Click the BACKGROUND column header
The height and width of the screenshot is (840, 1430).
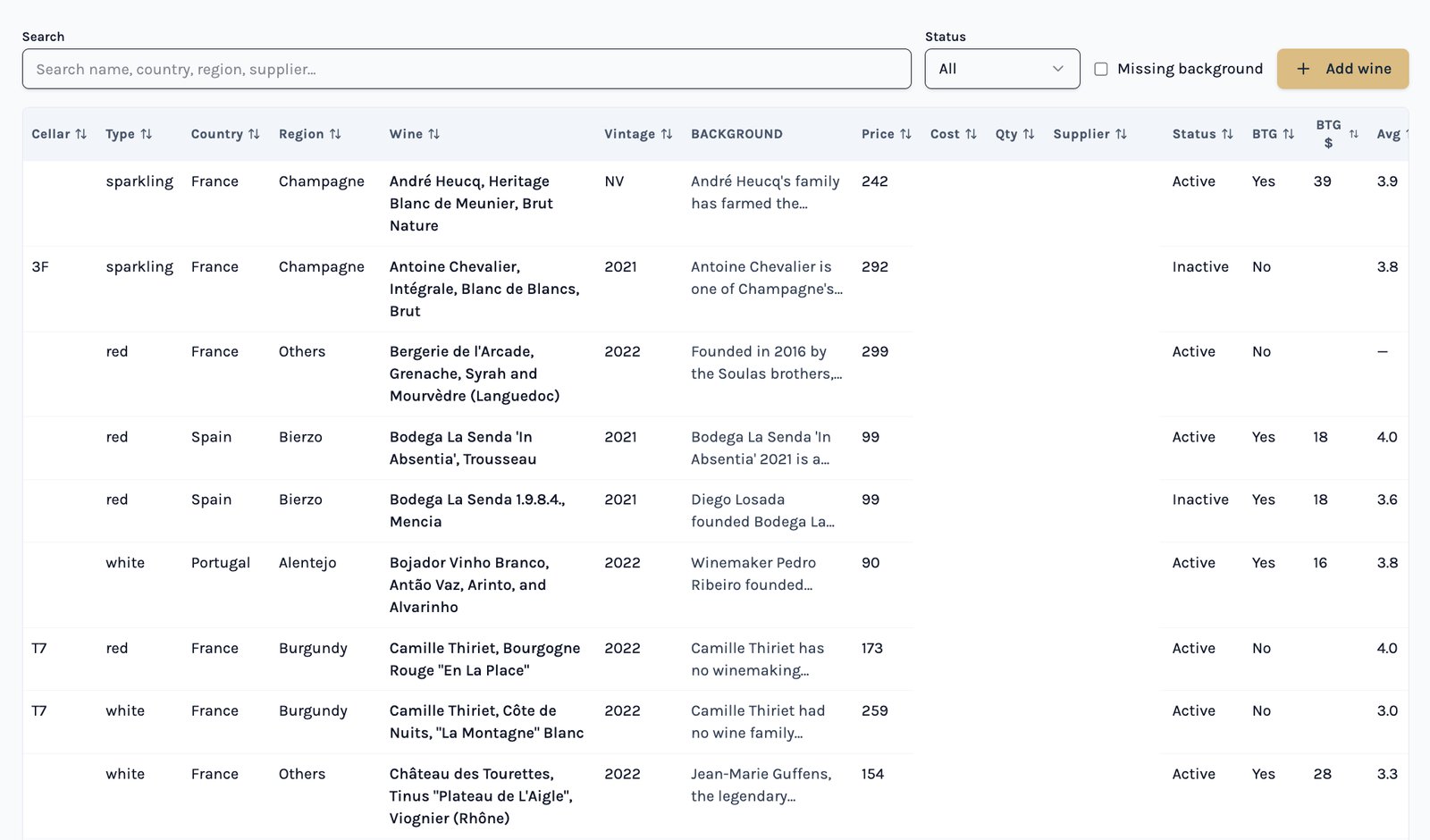736,134
